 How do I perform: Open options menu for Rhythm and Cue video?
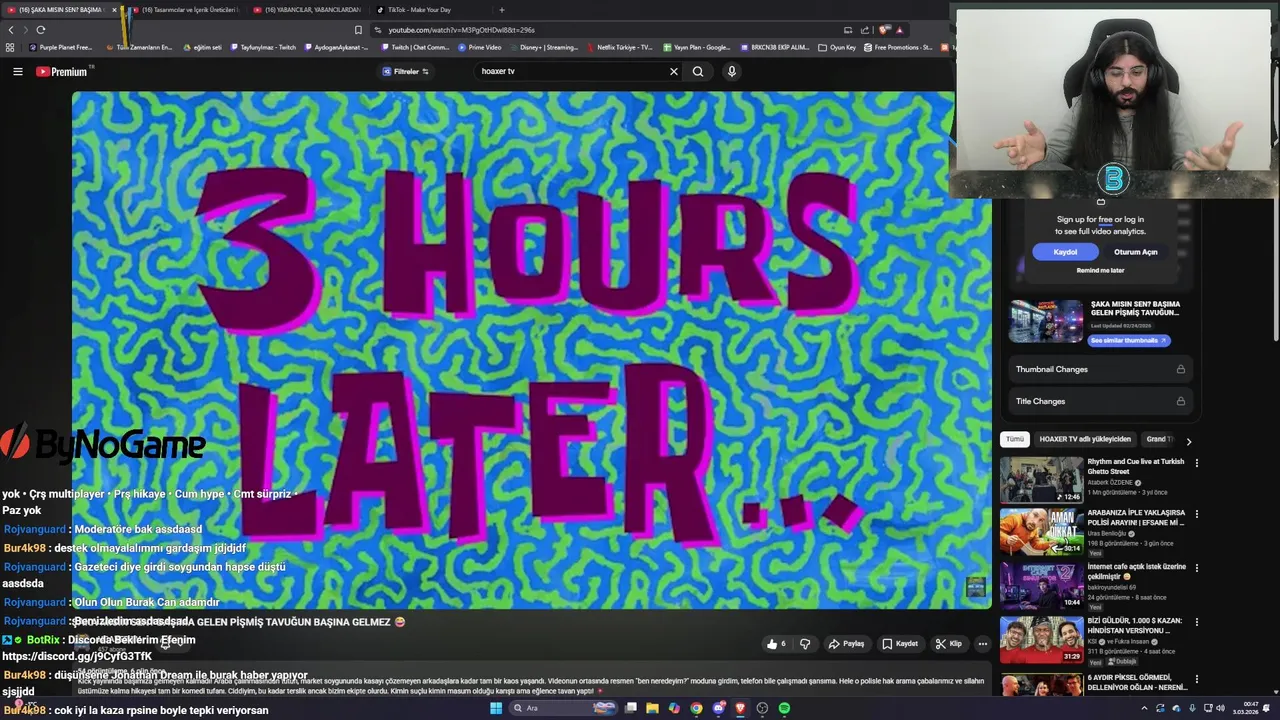[x=1196, y=463]
